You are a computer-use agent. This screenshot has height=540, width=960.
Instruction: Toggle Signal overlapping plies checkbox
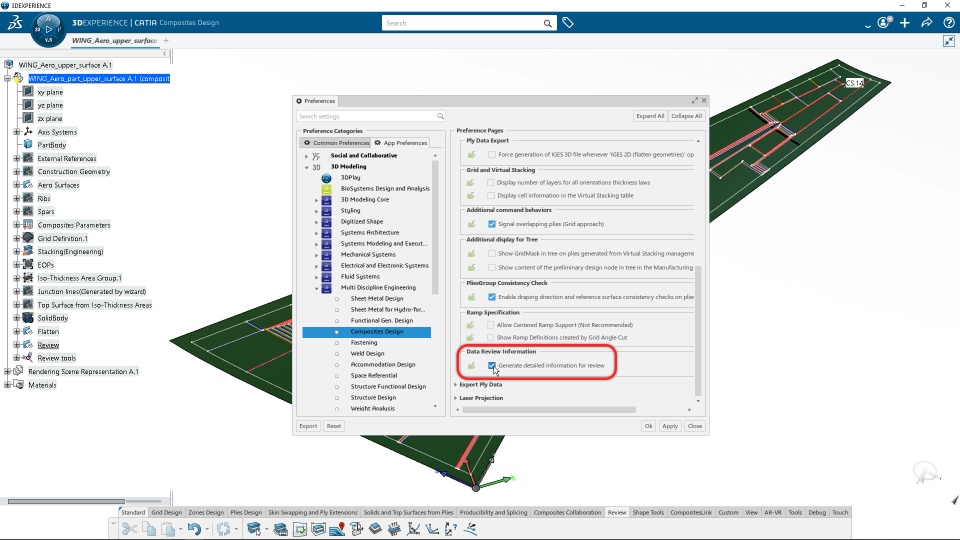[492, 224]
